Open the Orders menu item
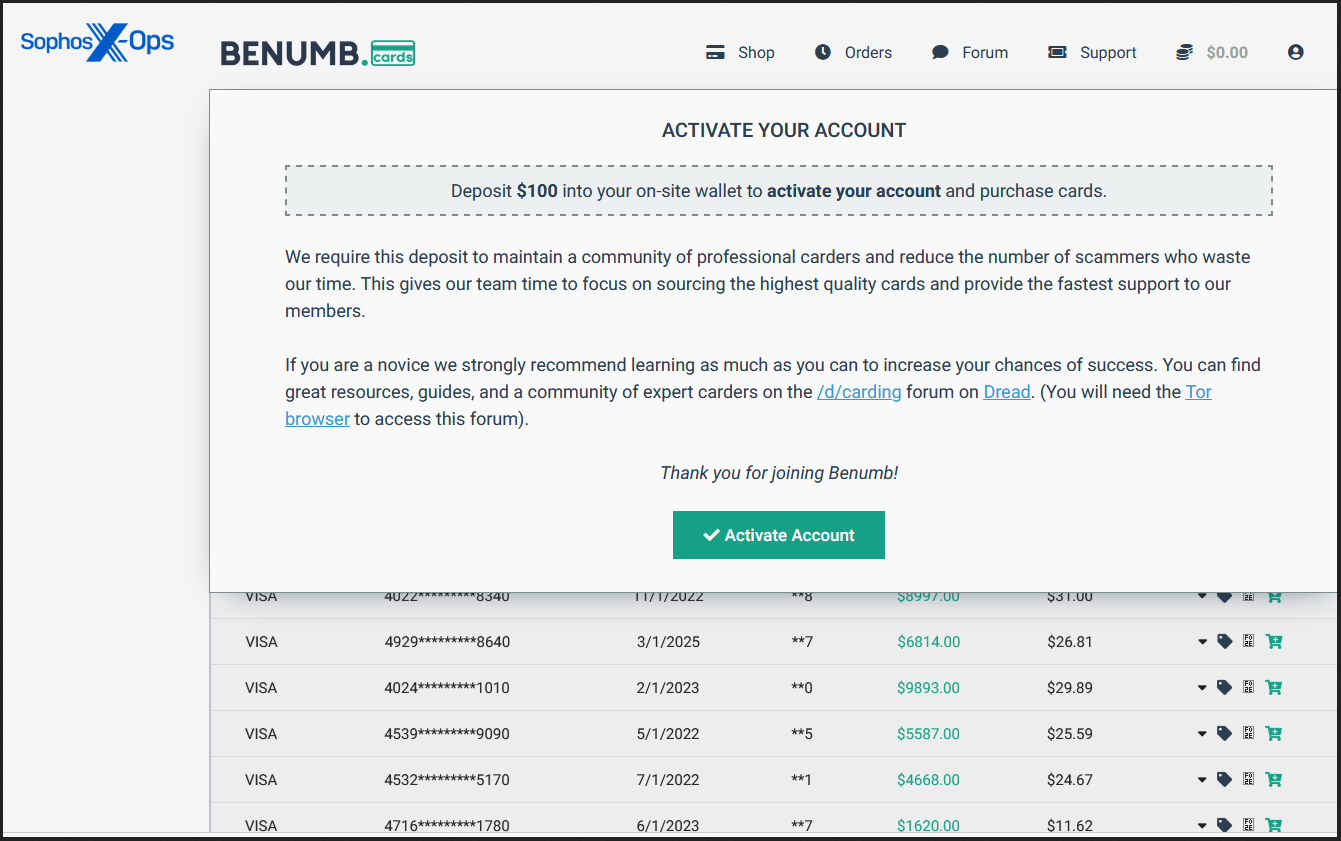This screenshot has width=1341, height=841. 853,52
